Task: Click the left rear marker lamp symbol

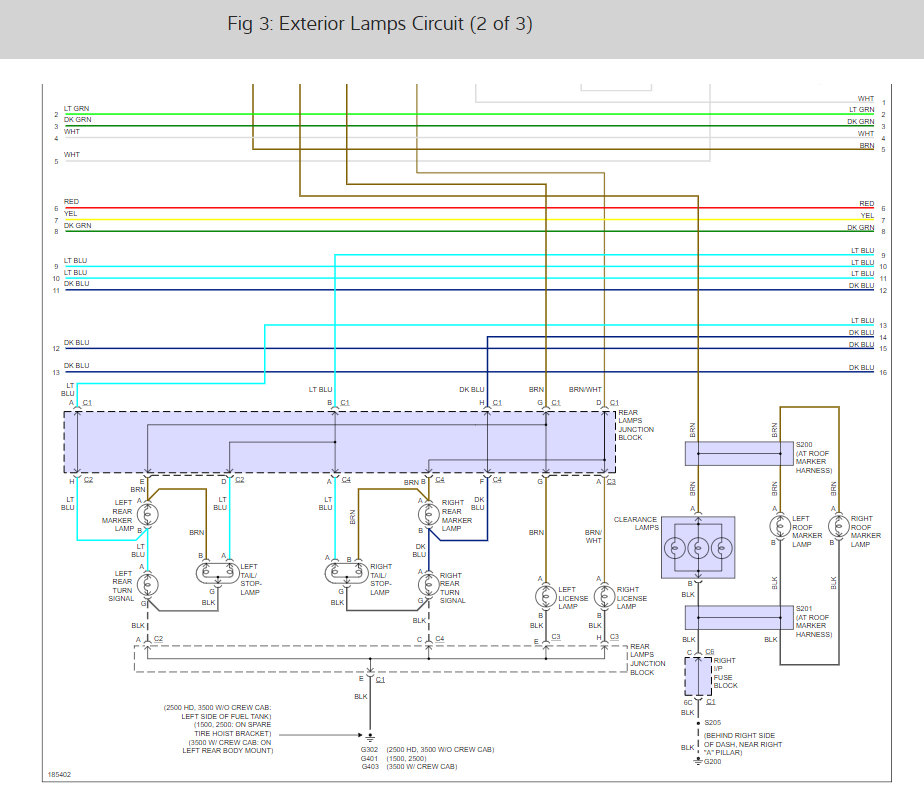Action: [x=148, y=515]
